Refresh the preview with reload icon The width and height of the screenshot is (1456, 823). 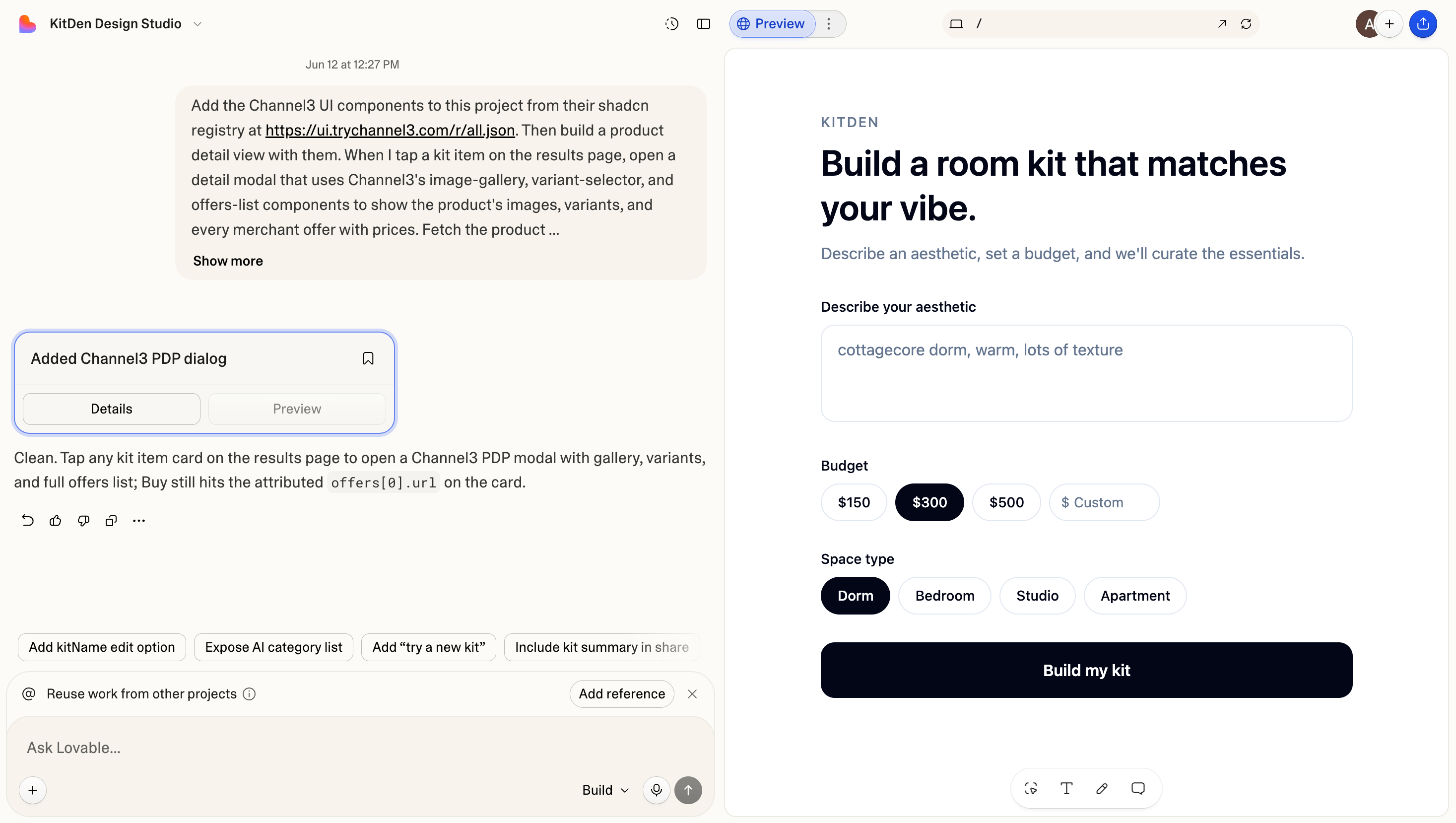tap(1246, 24)
